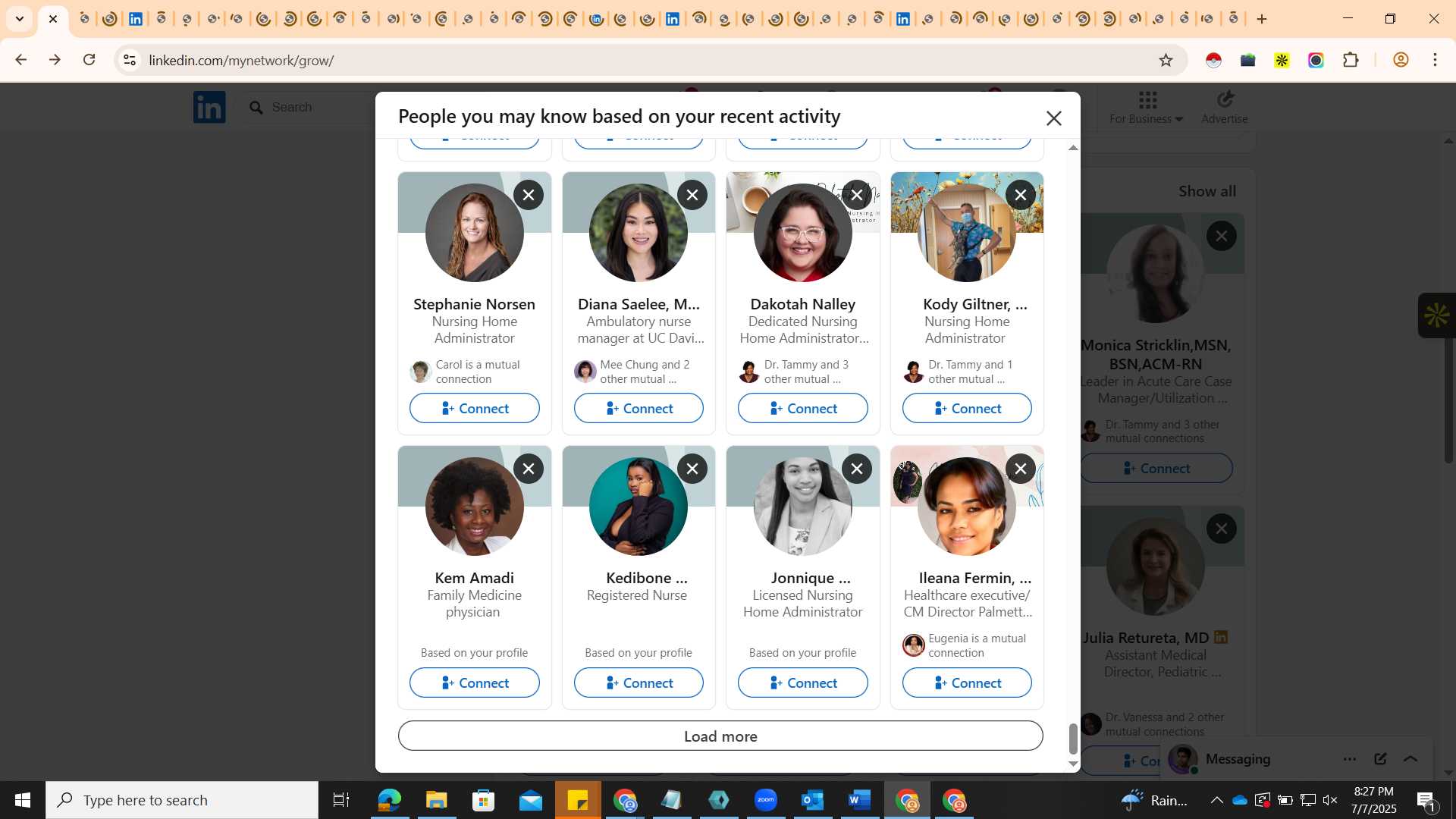Dismiss Kem Amadi suggestion card
Viewport: 1456px width, 819px height.
[x=529, y=469]
